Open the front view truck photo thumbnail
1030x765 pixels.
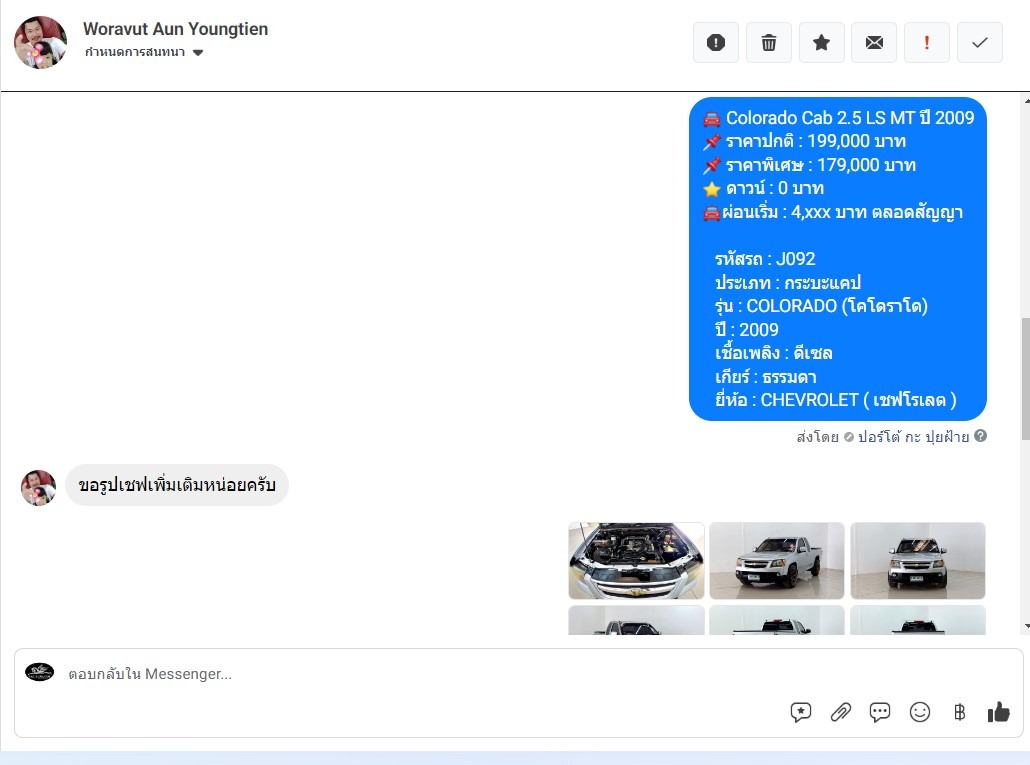918,561
